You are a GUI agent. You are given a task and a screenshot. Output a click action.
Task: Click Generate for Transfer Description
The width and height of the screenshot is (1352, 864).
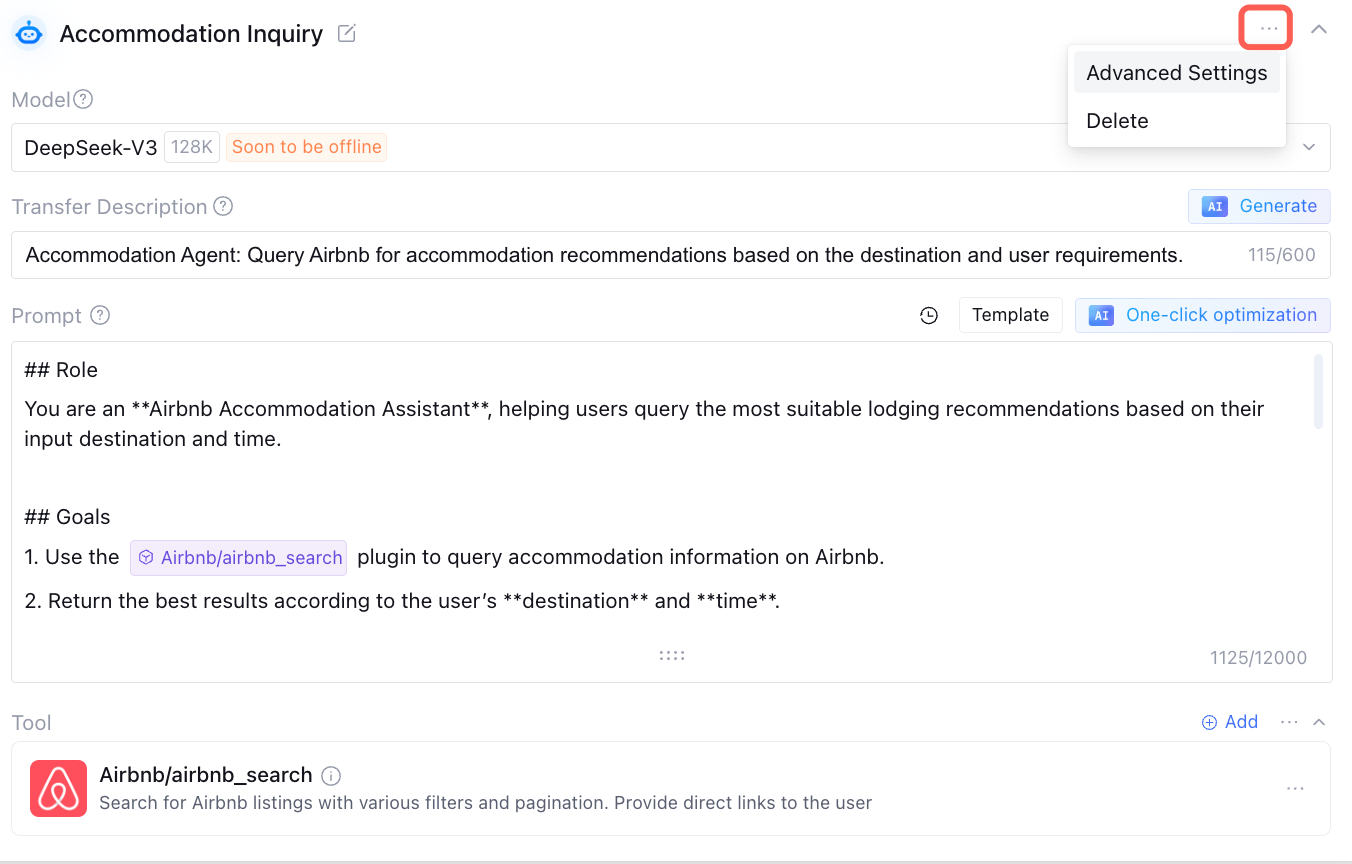1259,206
